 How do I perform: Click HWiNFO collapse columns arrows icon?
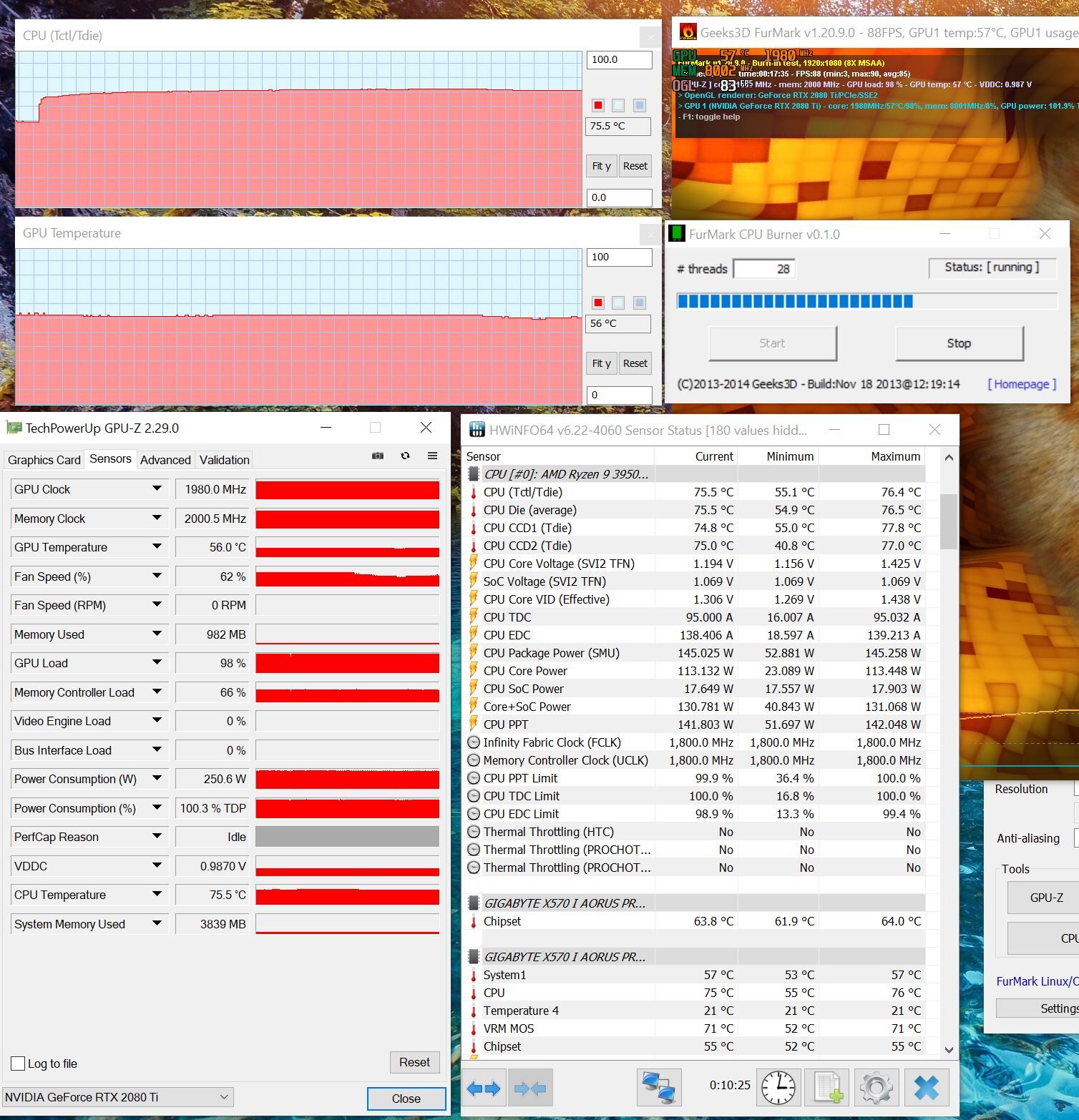(530, 1088)
